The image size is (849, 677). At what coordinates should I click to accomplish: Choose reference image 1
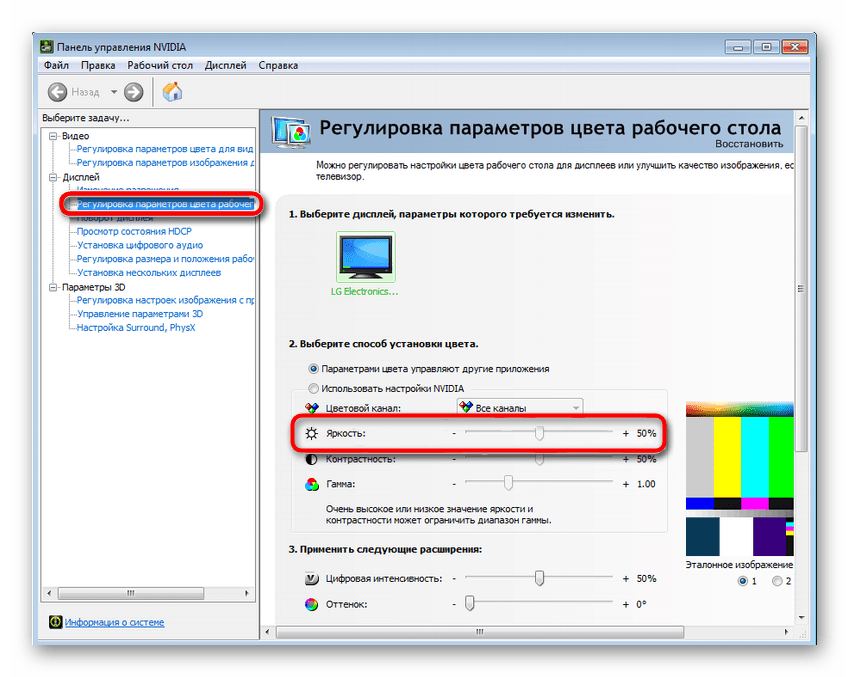(742, 581)
